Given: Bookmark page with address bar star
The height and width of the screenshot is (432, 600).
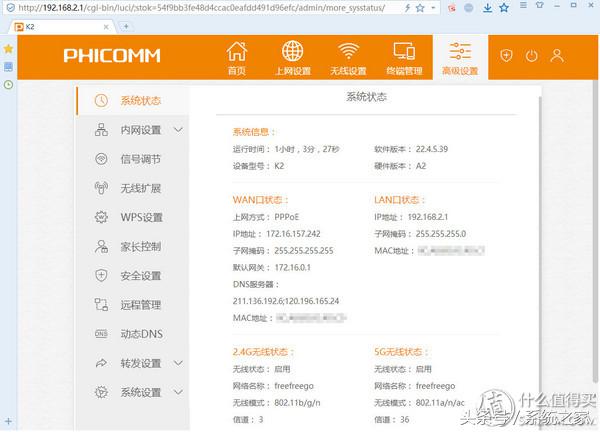Looking at the screenshot, I should 420,8.
